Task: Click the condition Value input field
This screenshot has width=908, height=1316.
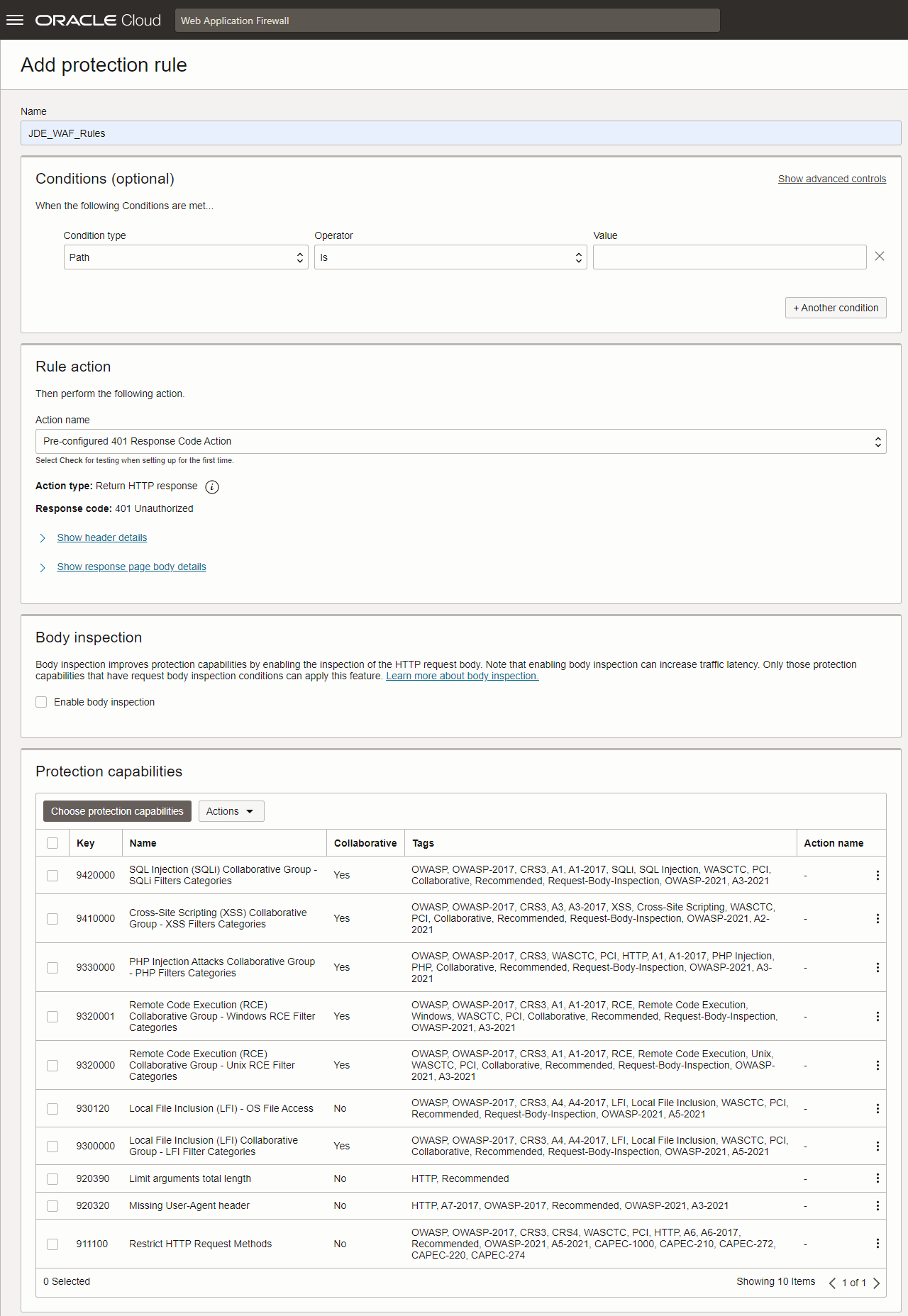Action: 730,257
